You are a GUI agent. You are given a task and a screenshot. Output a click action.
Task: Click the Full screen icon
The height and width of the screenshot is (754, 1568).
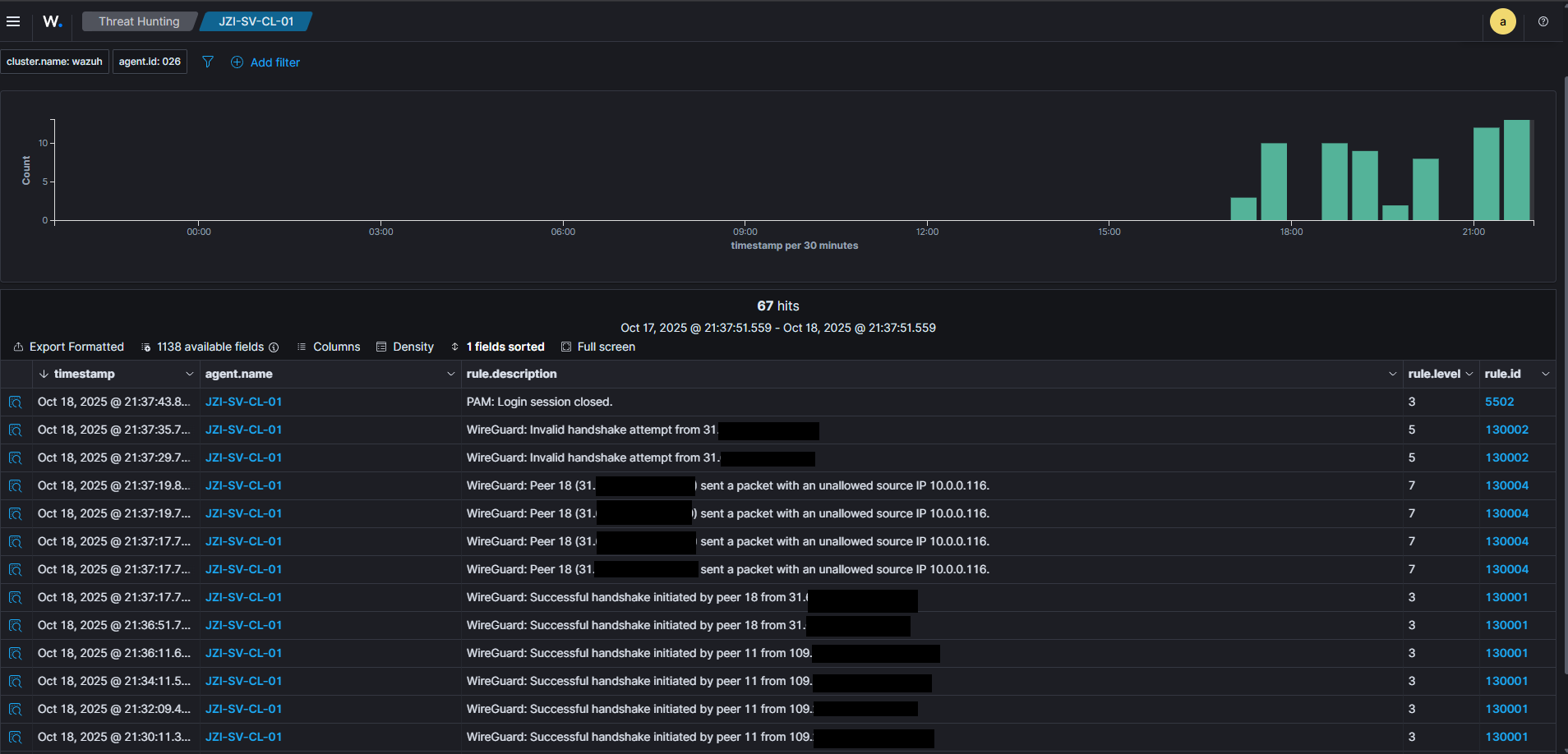coord(567,347)
